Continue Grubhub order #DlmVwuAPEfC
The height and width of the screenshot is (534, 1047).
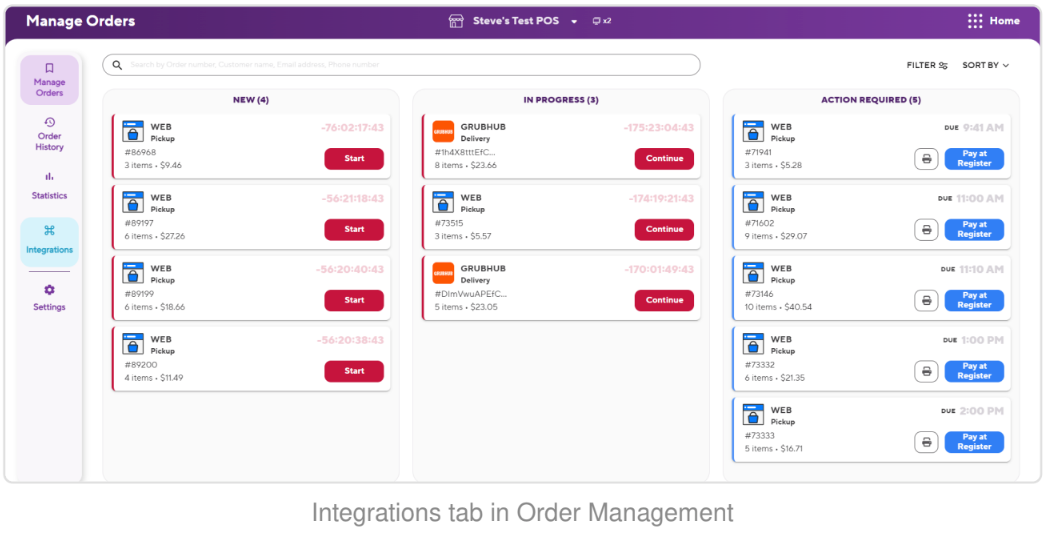click(x=664, y=300)
